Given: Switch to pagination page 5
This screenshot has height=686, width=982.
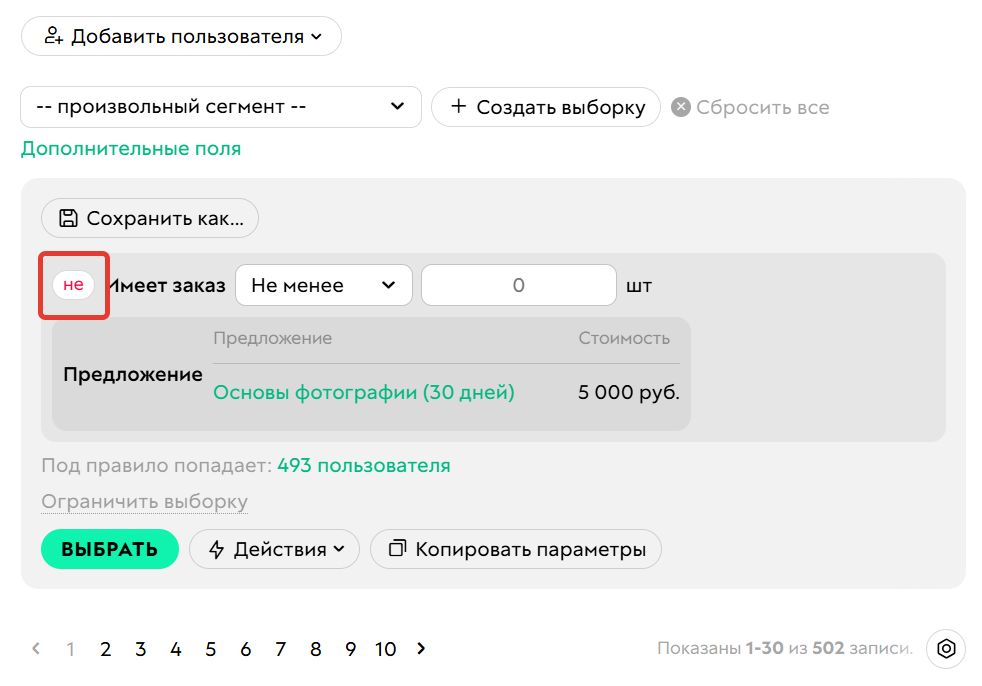Looking at the screenshot, I should click(210, 648).
